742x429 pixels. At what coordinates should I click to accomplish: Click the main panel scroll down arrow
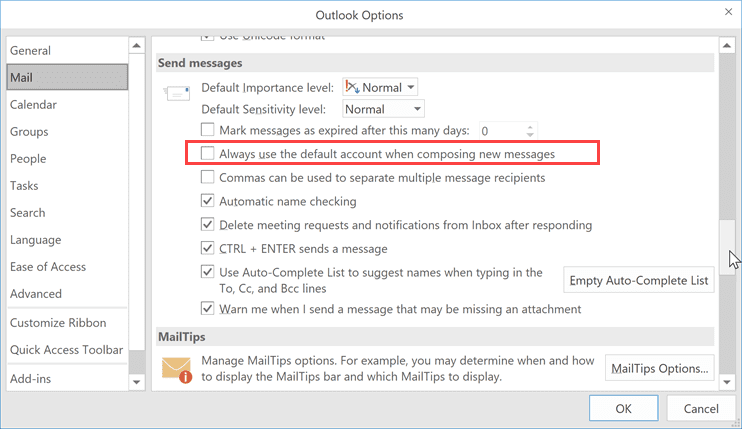(727, 382)
